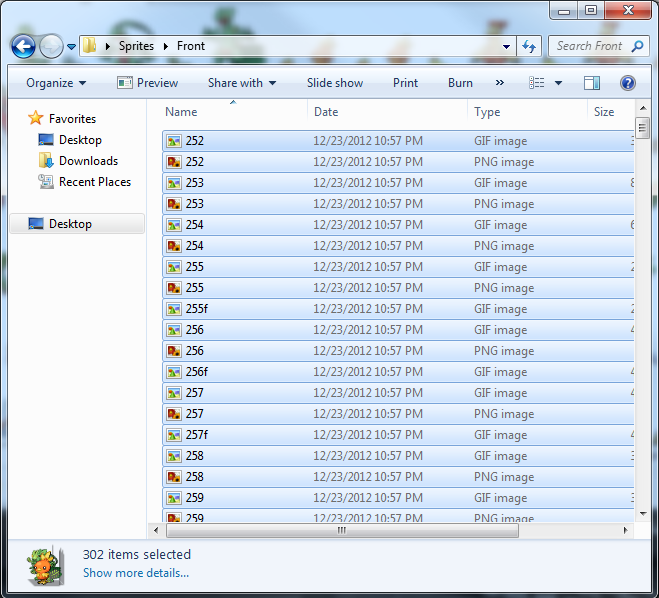Click the horizontal scrollbar thumb
659x598 pixels.
pos(340,531)
